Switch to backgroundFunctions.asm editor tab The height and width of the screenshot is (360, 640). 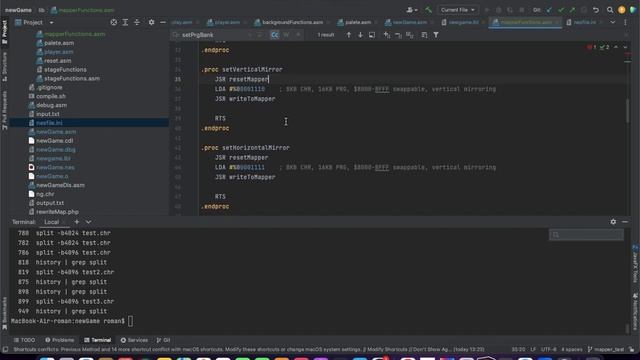coord(289,22)
